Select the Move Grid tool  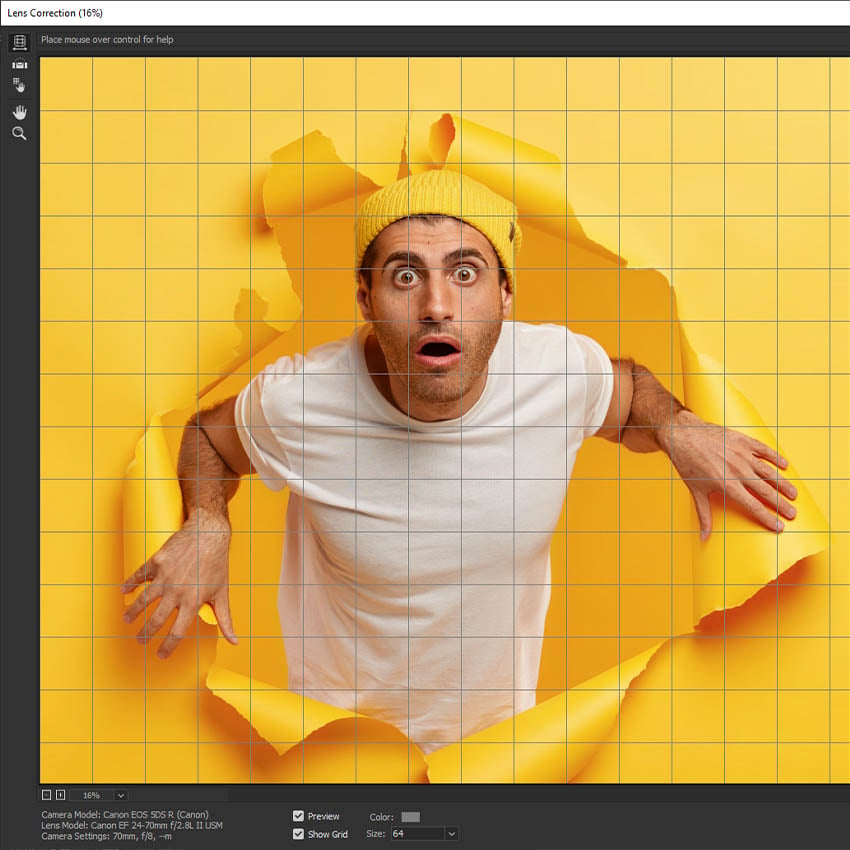19,85
